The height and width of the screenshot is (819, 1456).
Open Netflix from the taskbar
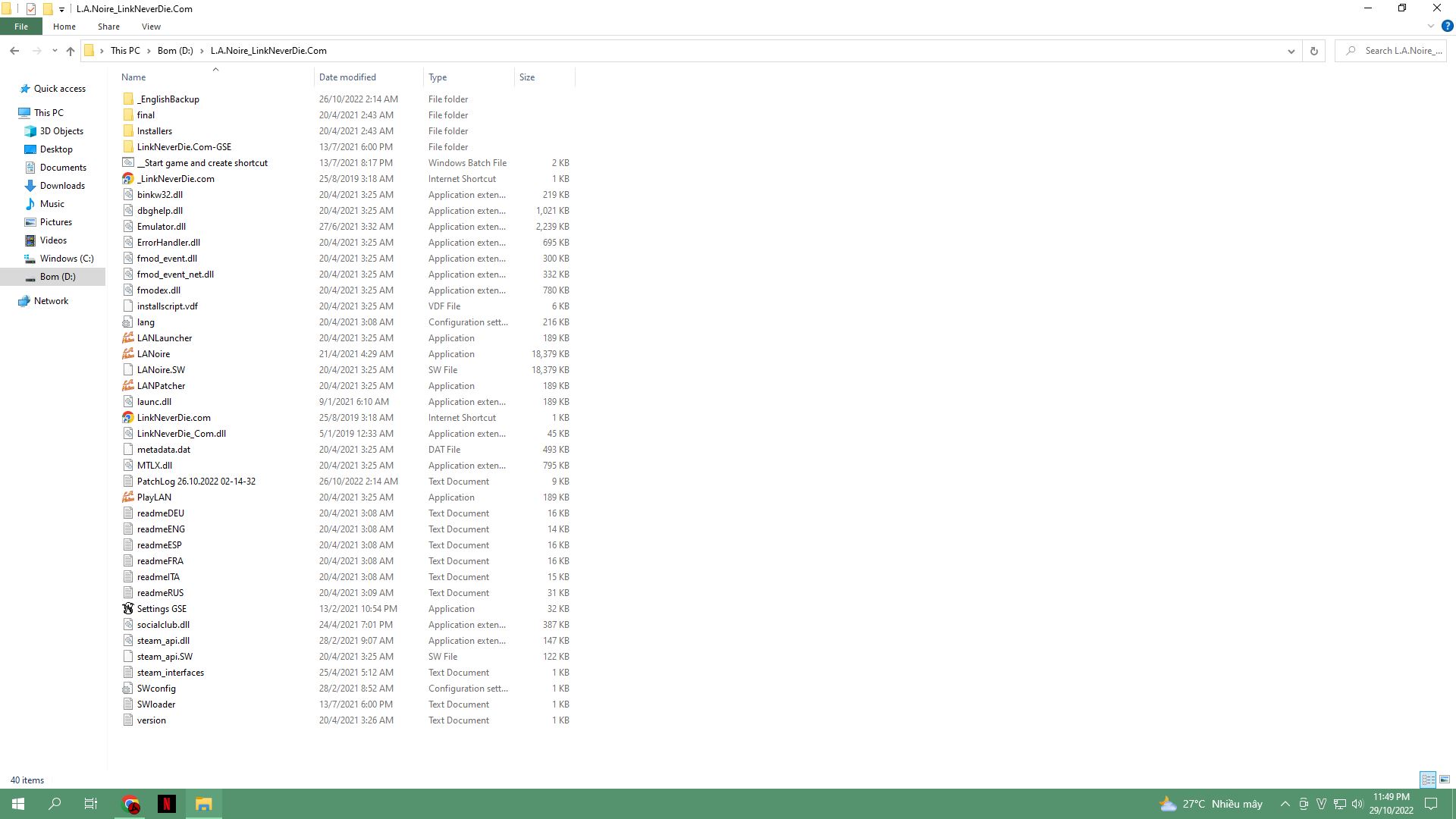coord(167,804)
